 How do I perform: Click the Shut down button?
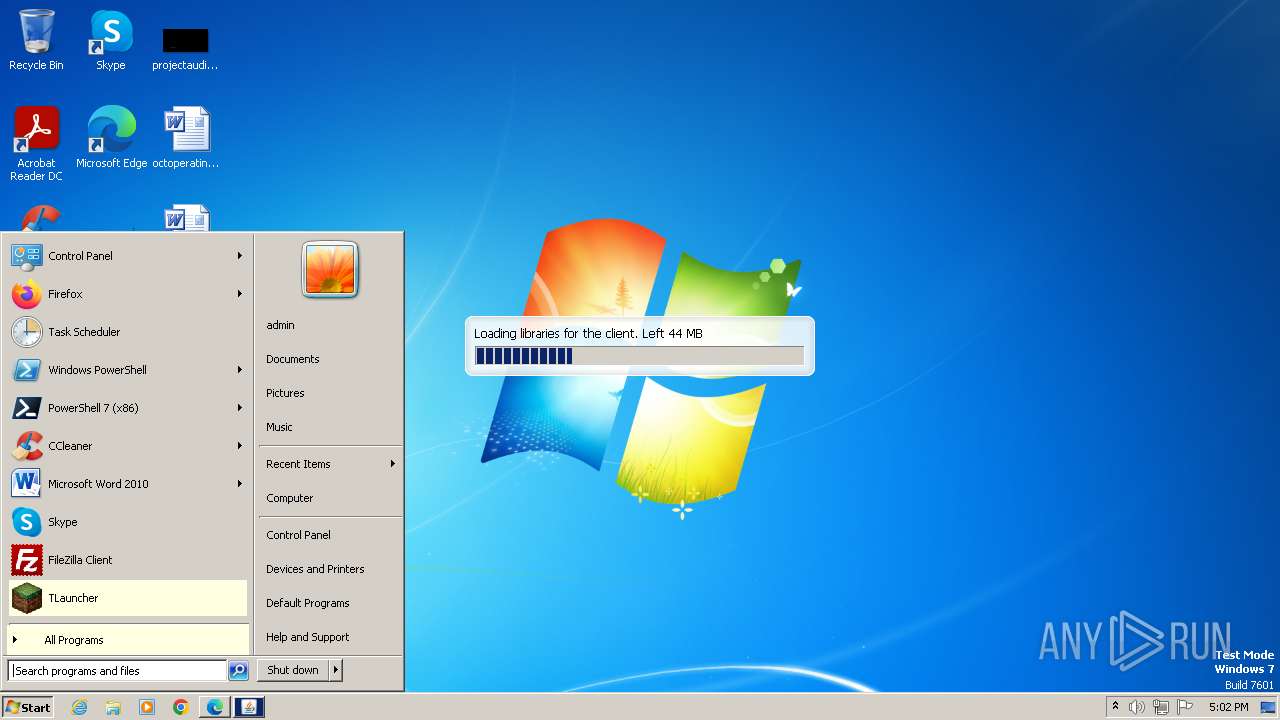pyautogui.click(x=293, y=670)
